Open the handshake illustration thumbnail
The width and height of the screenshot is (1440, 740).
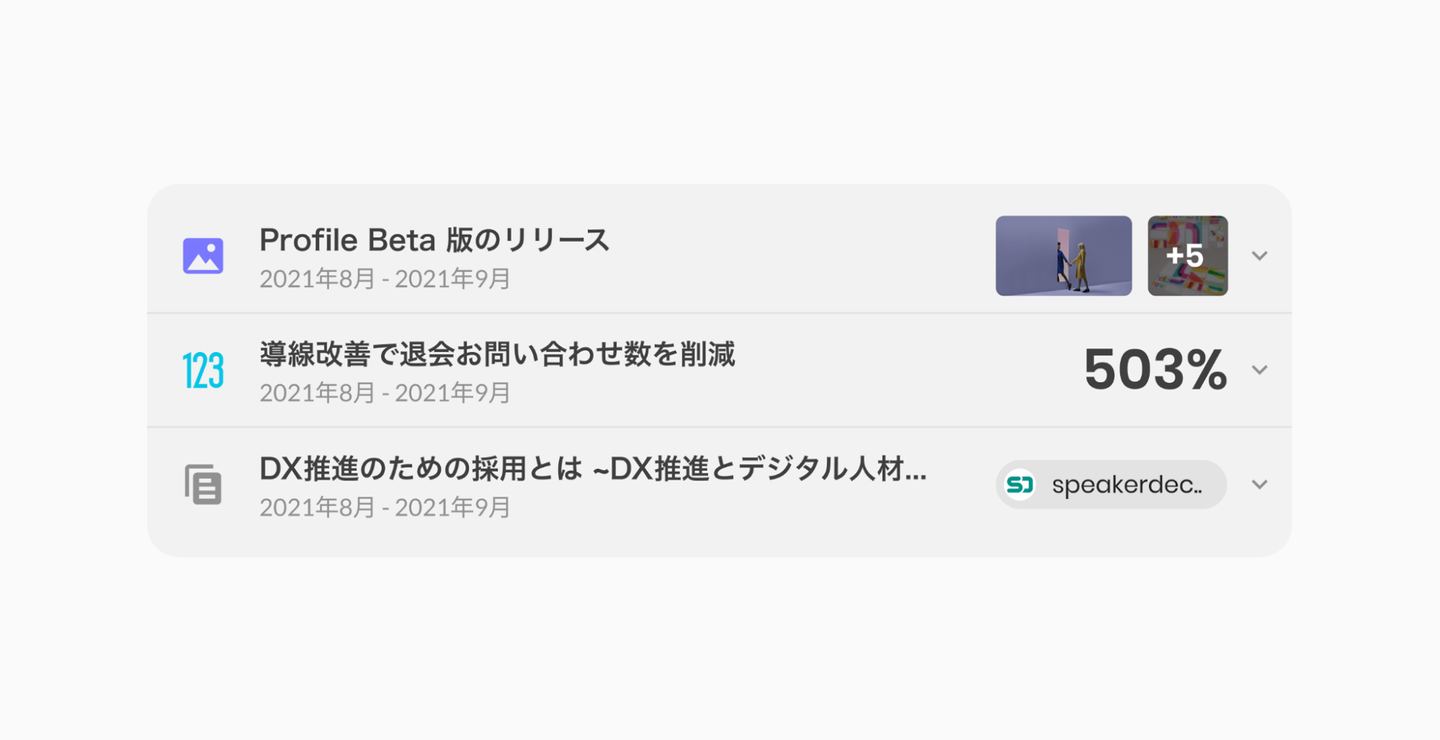1063,256
